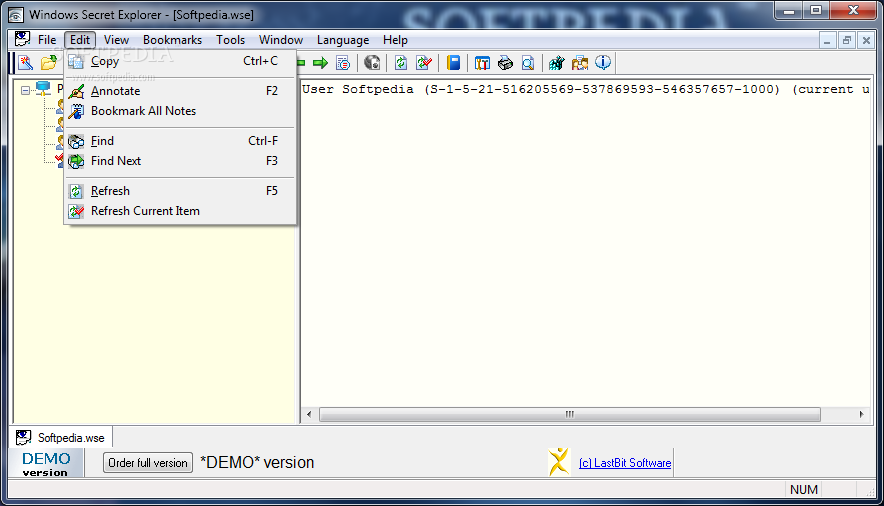The width and height of the screenshot is (884, 506).
Task: Select the computer root node icon in tree
Action: click(43, 89)
